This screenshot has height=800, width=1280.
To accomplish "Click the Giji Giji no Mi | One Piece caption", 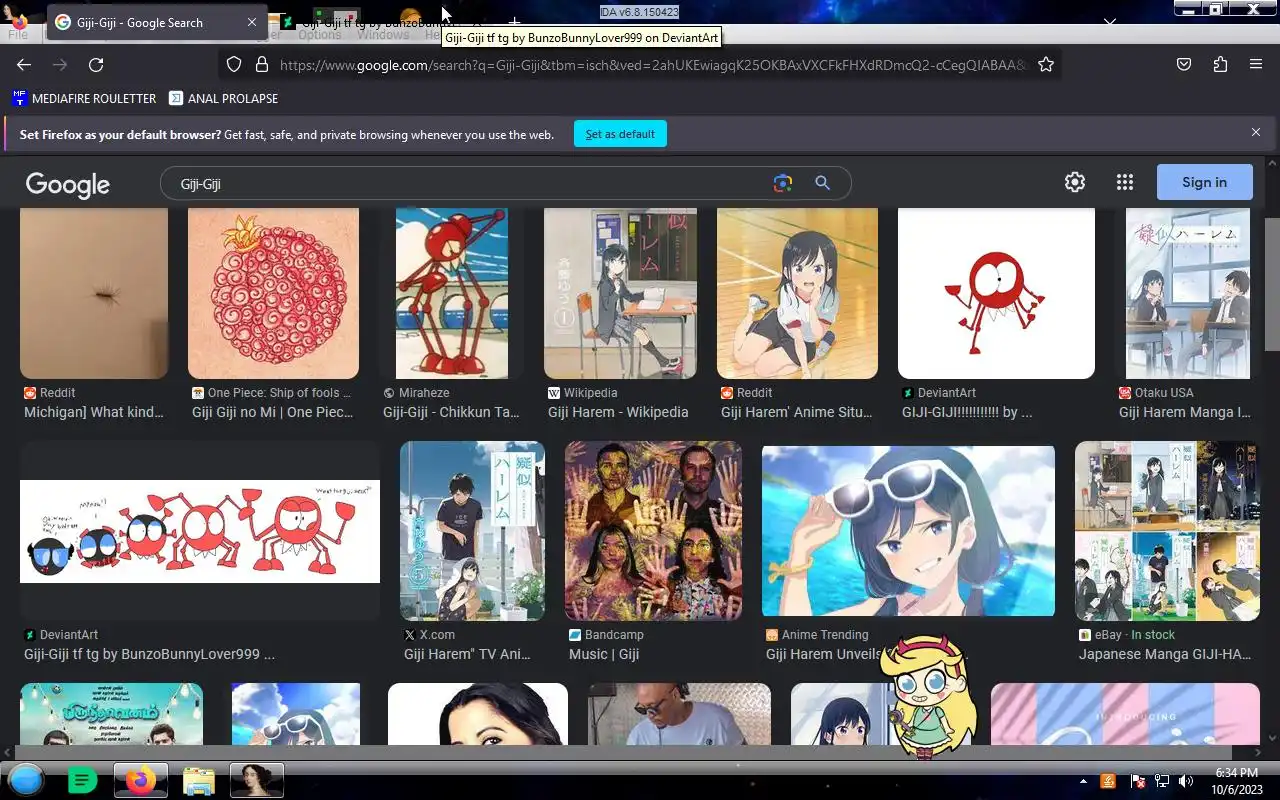I will [272, 412].
